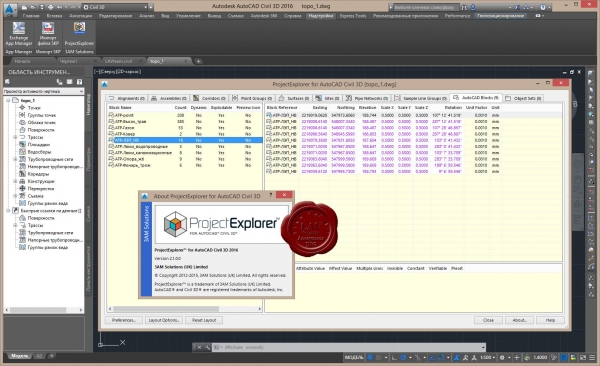Switch to the Вставка ribbon tab
The image size is (600, 366).
tap(54, 16)
